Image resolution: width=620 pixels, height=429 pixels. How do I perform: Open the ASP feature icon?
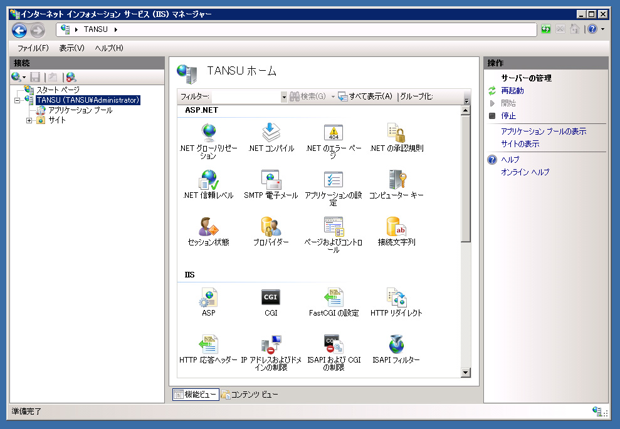point(208,302)
